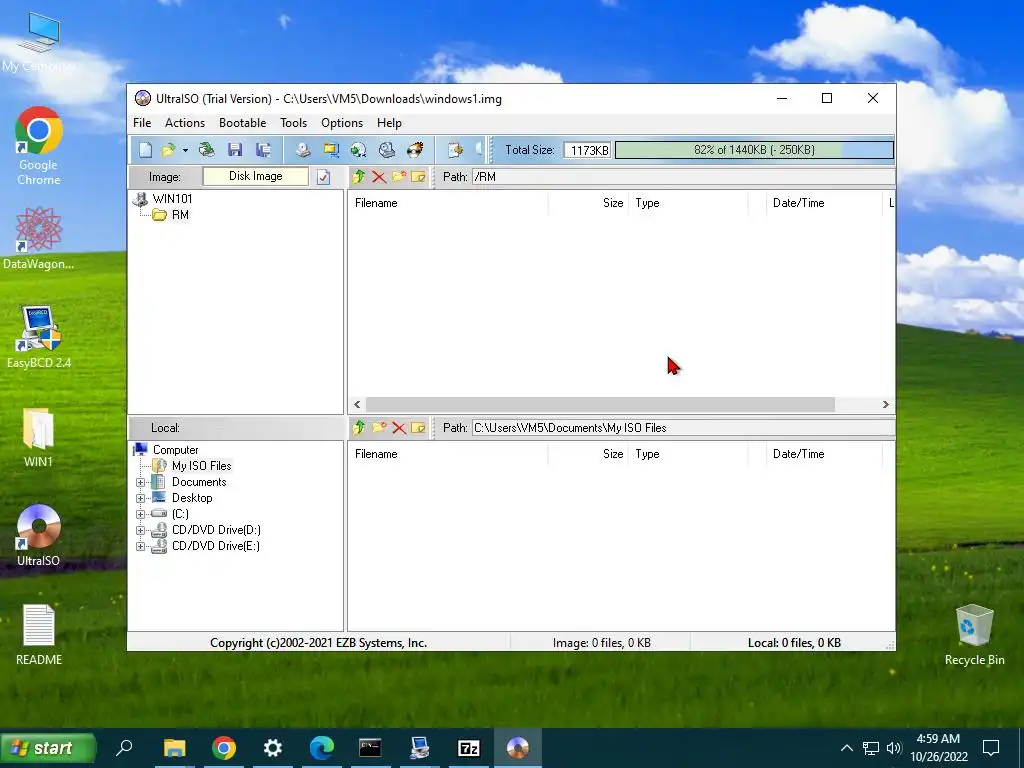1024x768 pixels.
Task: Expand the CD/DVD Drive(D:) node
Action: coord(140,530)
